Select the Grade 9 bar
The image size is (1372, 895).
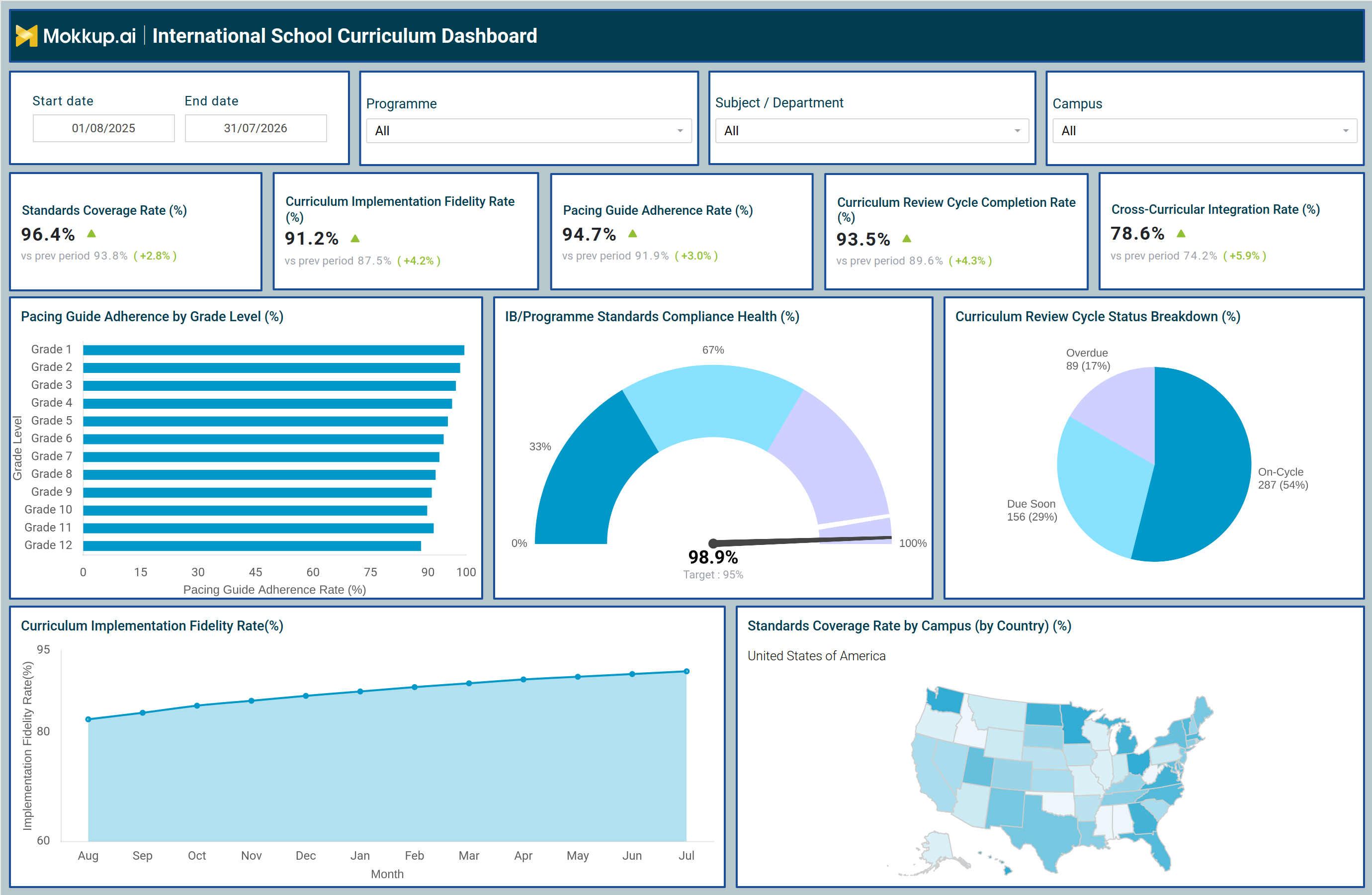[257, 493]
